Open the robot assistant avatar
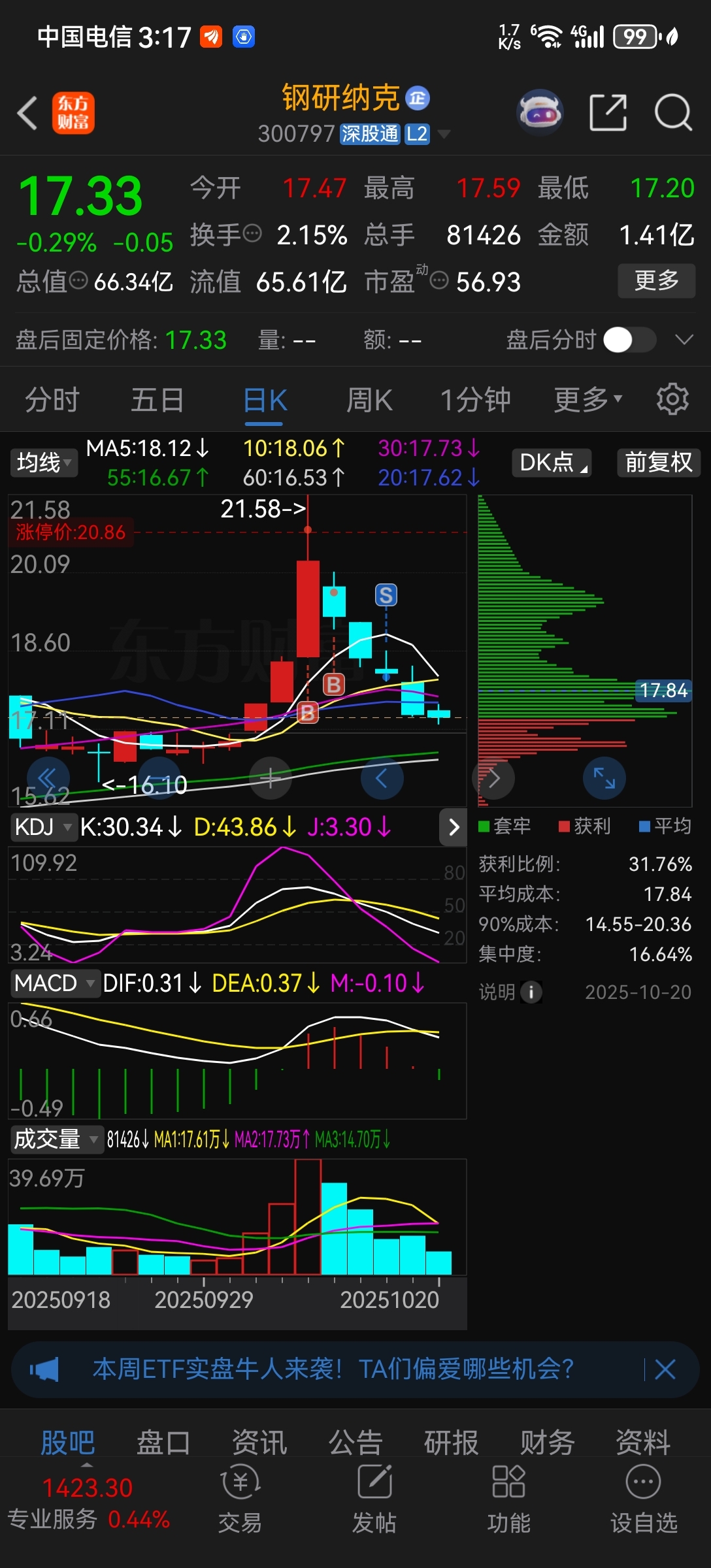The image size is (711, 1568). click(x=540, y=112)
